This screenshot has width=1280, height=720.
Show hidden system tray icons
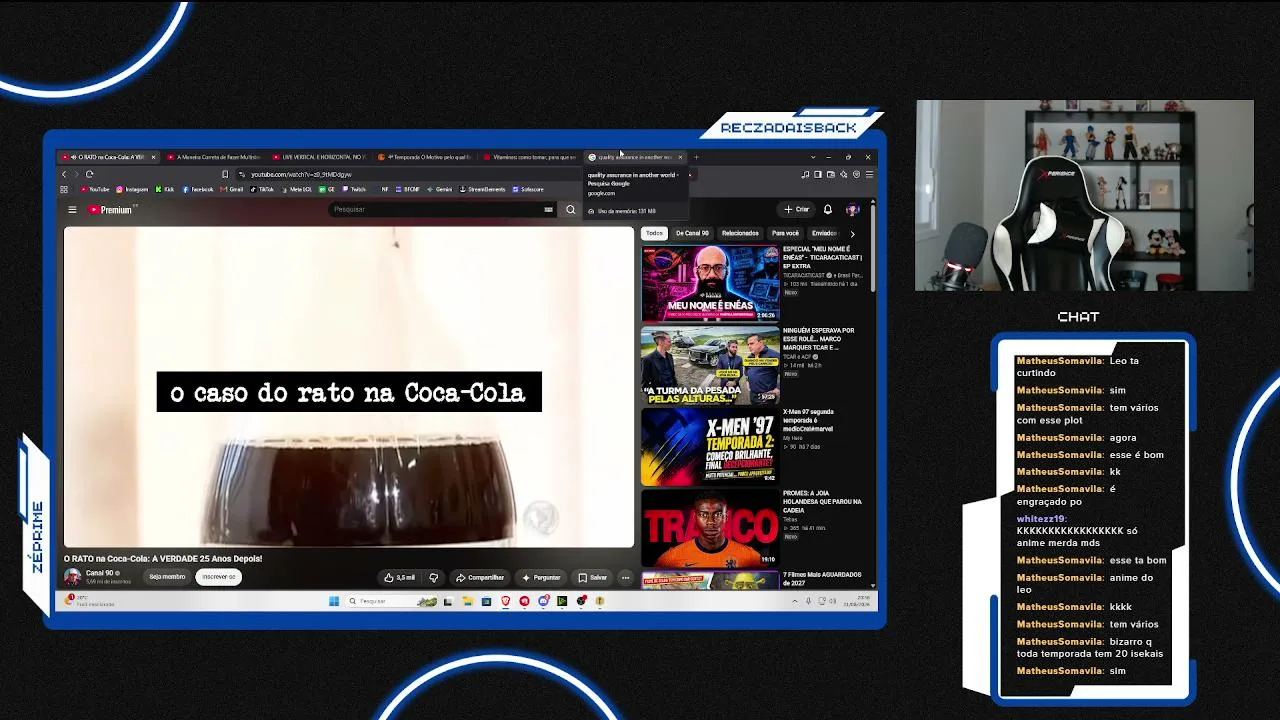click(x=795, y=601)
